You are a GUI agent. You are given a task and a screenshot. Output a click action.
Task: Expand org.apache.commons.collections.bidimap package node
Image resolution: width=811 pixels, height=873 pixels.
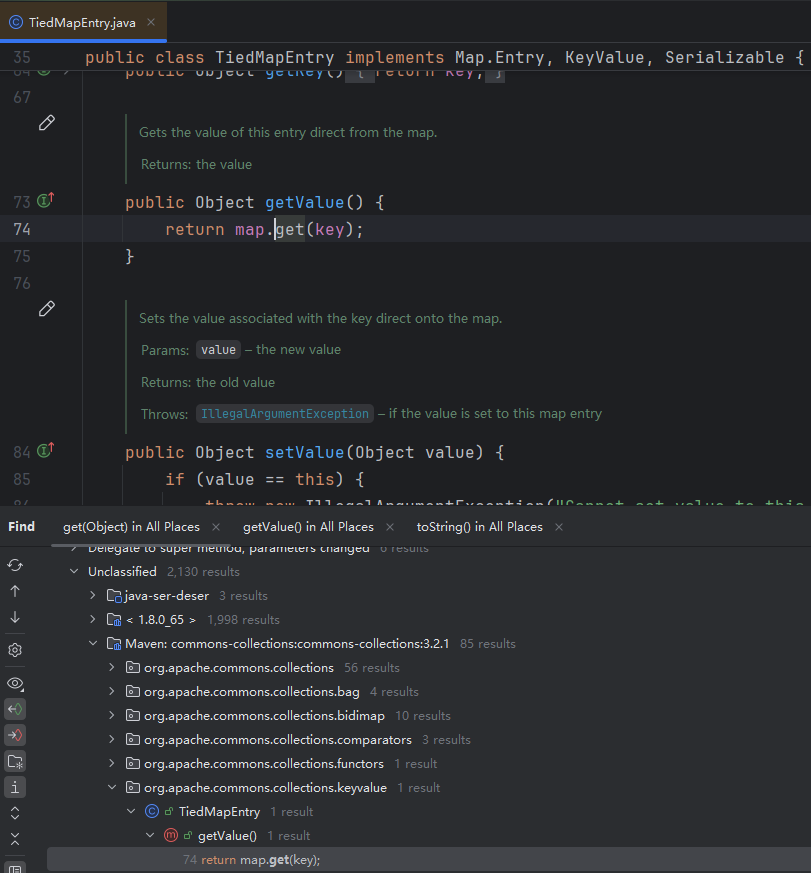[x=112, y=716]
